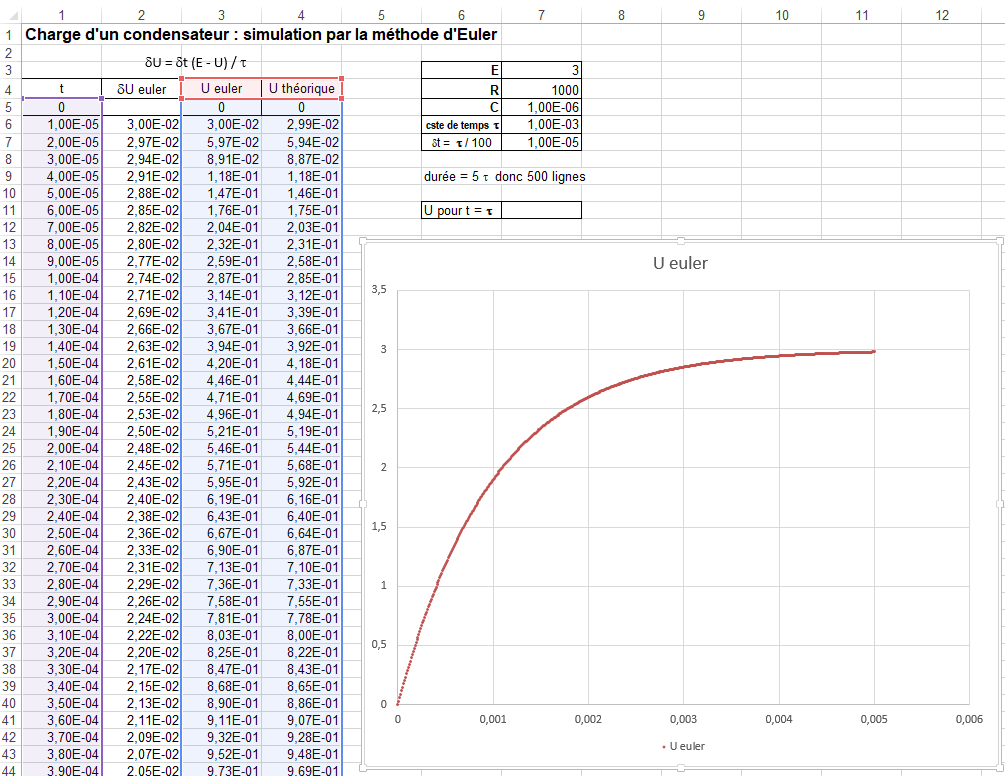This screenshot has height=776, width=1005.
Task: Click the 'δt = τ / 100' cell
Action: [x=460, y=141]
